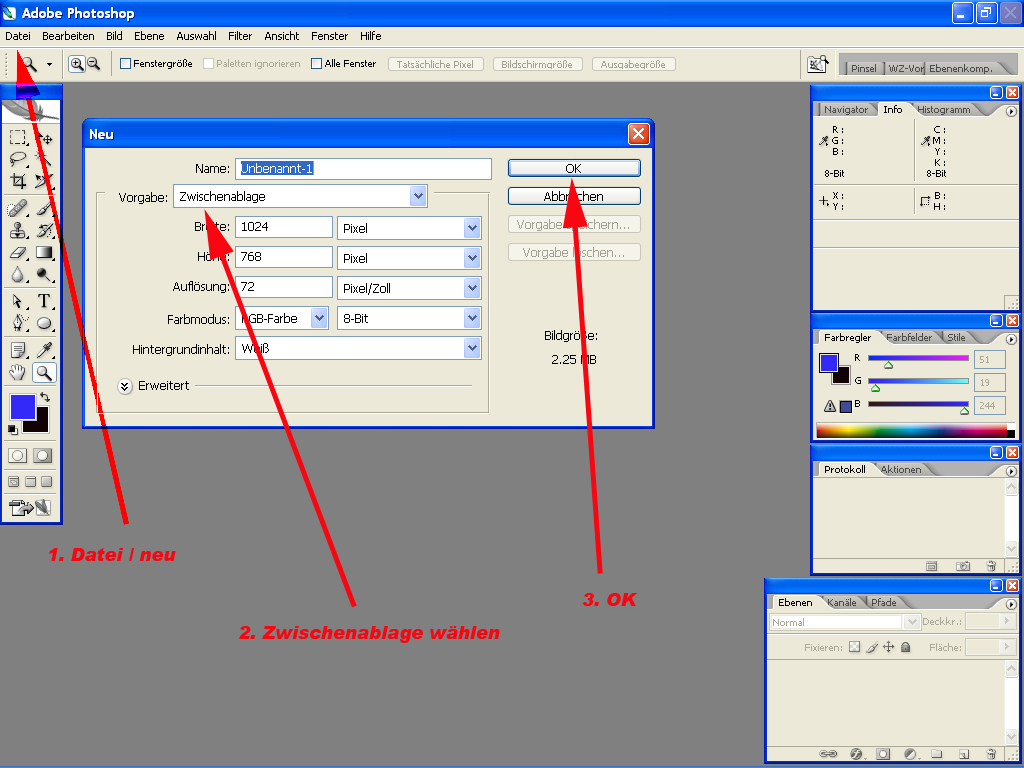Switch to Quick Mask mode in toolbox
Viewport: 1024px width, 768px height.
pos(43,455)
